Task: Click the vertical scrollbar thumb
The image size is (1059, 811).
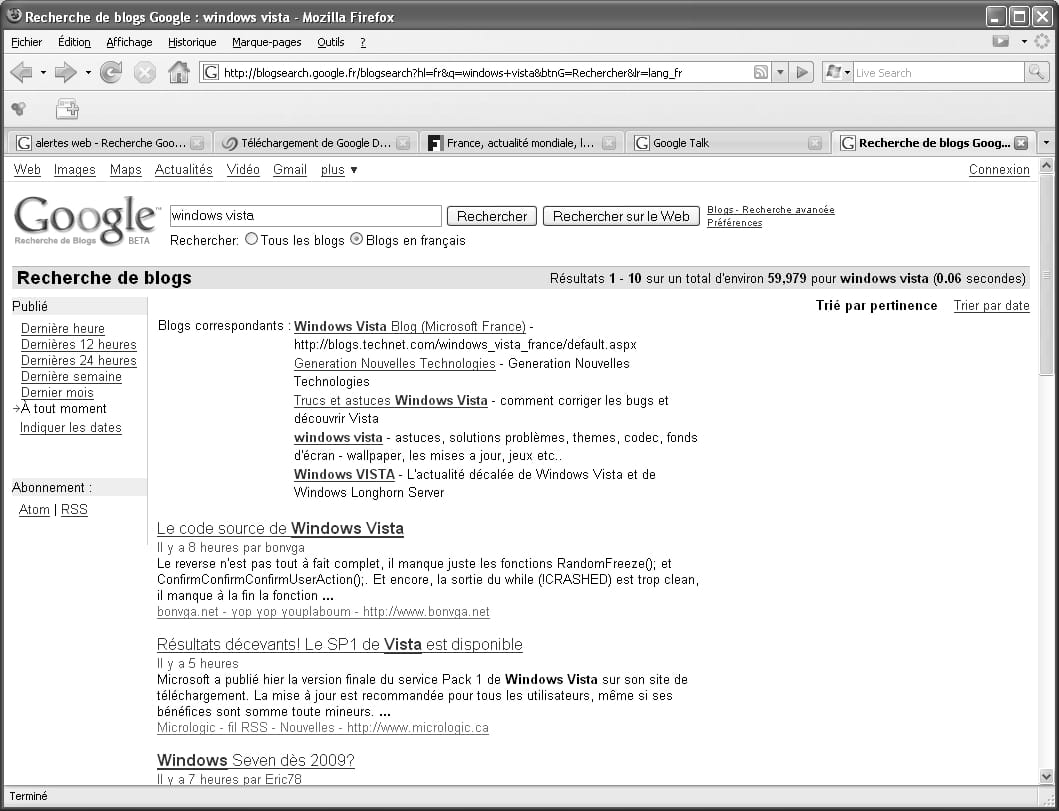Action: pyautogui.click(x=1046, y=274)
